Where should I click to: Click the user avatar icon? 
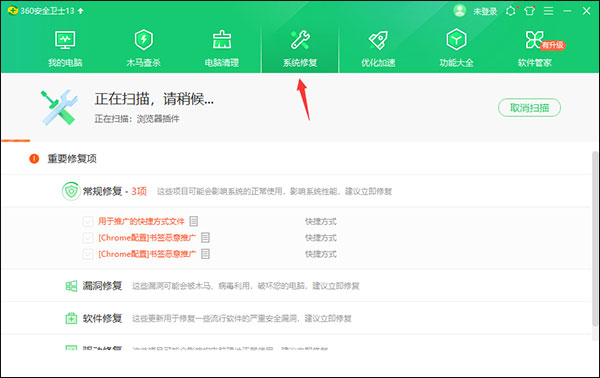click(460, 11)
